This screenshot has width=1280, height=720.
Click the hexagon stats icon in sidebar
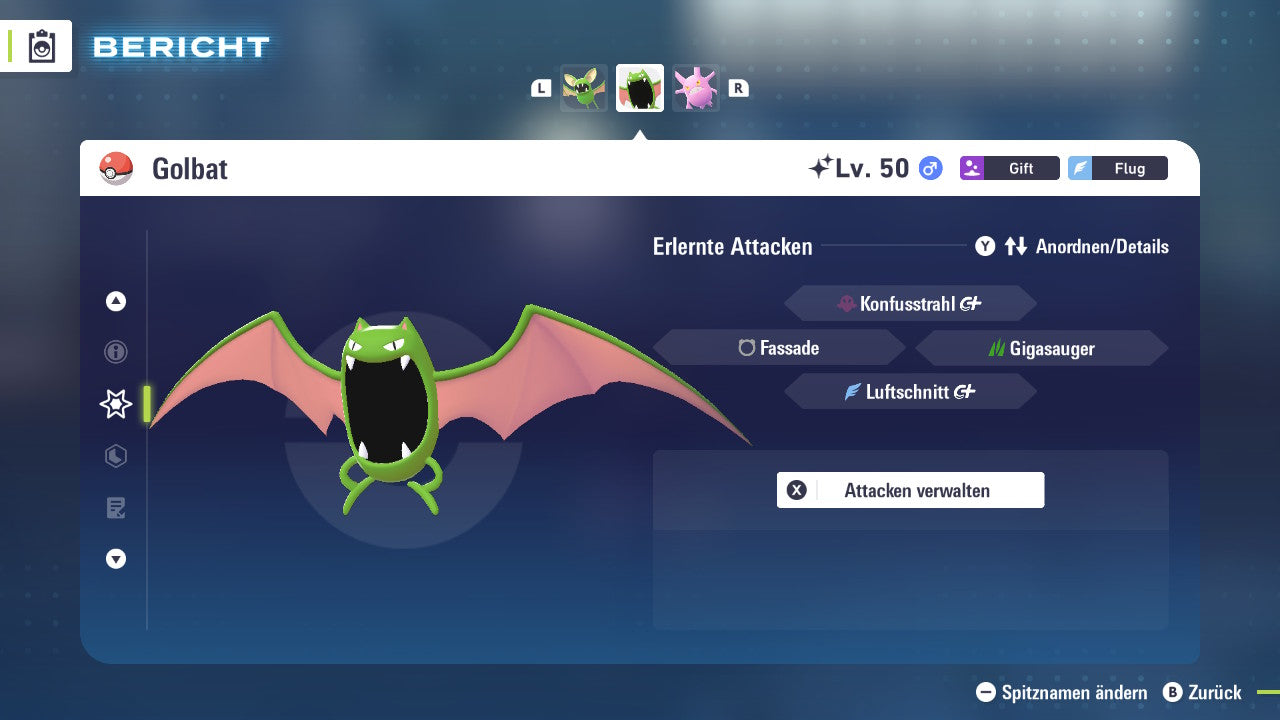click(115, 456)
